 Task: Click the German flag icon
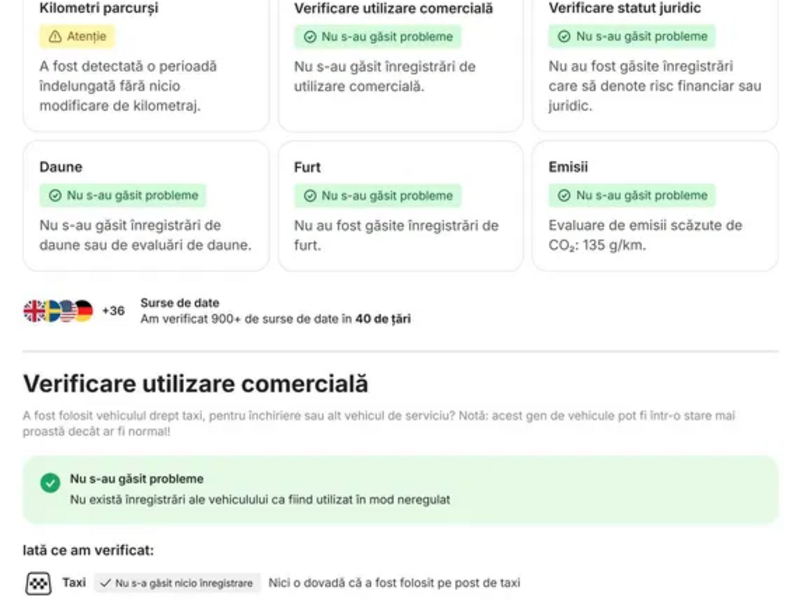click(83, 311)
